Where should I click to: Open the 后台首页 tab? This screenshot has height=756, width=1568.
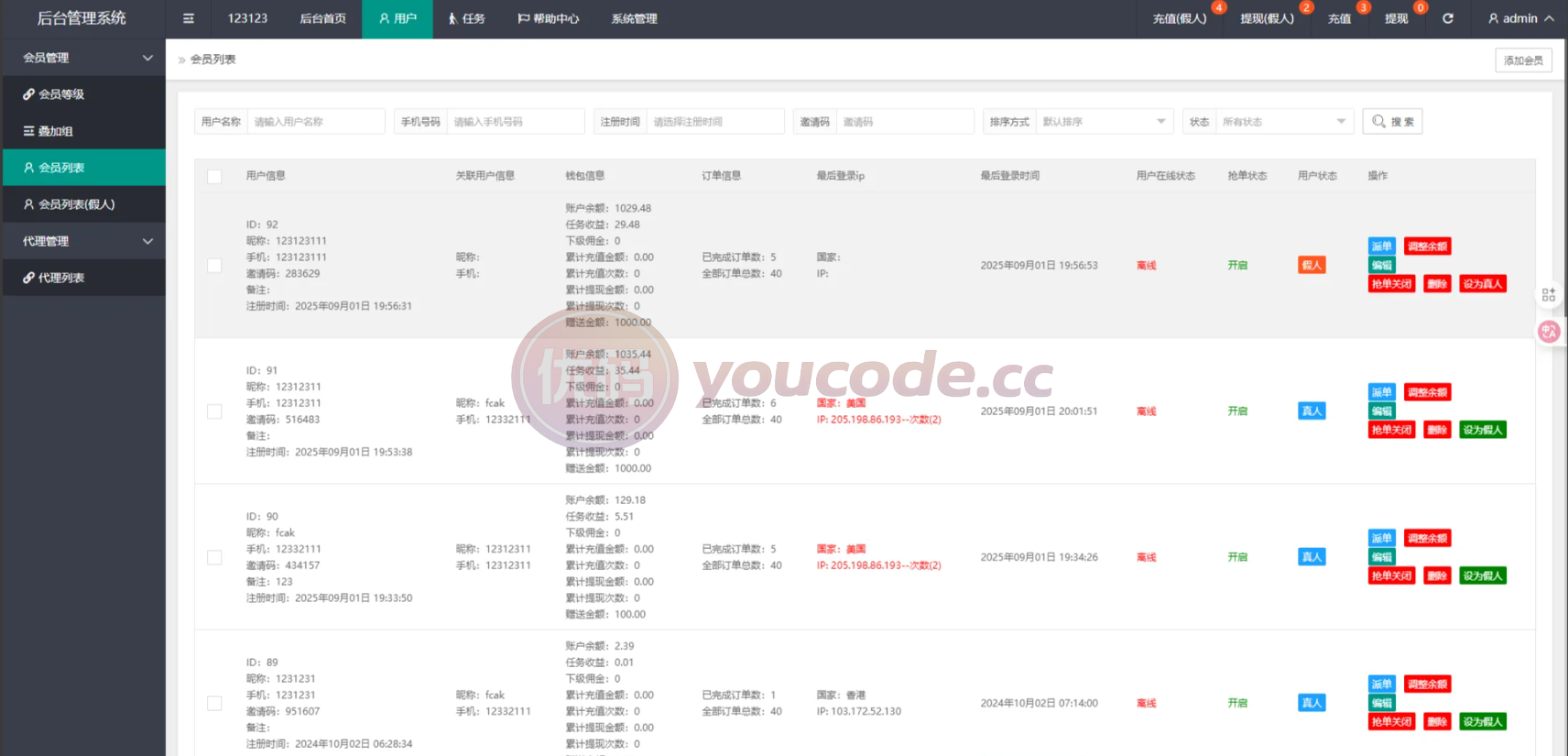pyautogui.click(x=323, y=18)
